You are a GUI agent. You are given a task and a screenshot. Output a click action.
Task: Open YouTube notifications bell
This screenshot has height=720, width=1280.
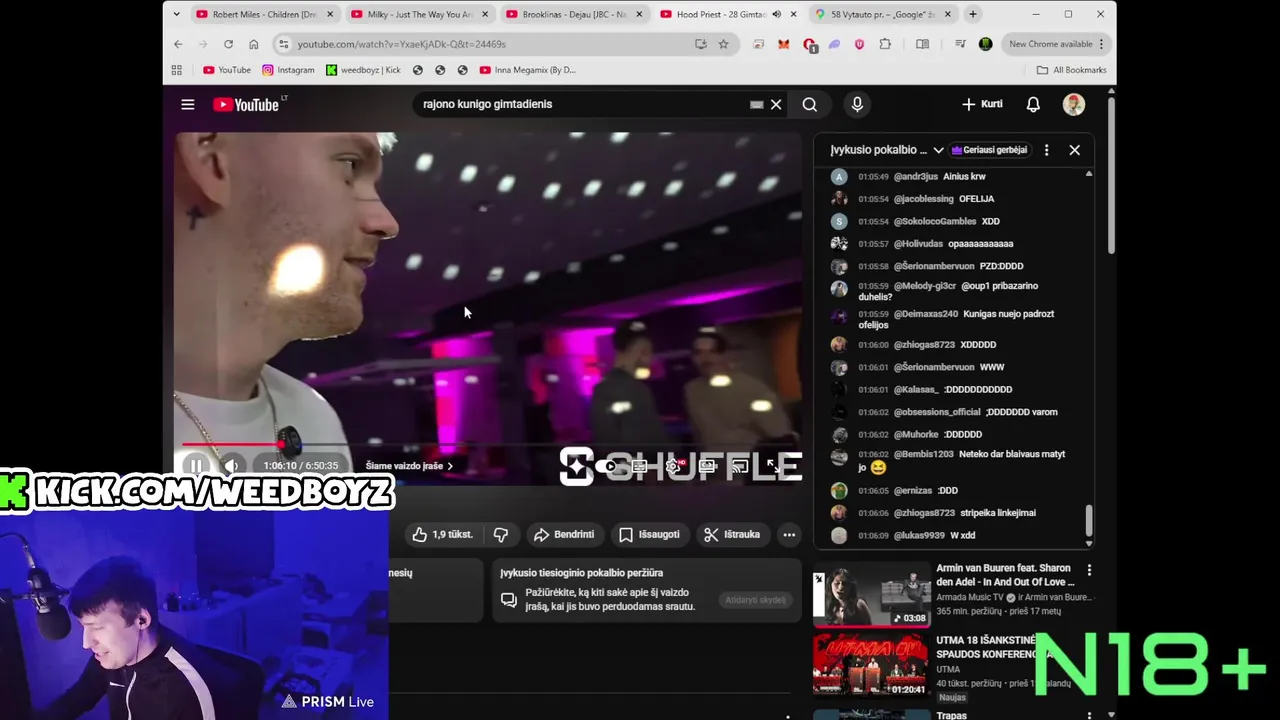point(1033,104)
